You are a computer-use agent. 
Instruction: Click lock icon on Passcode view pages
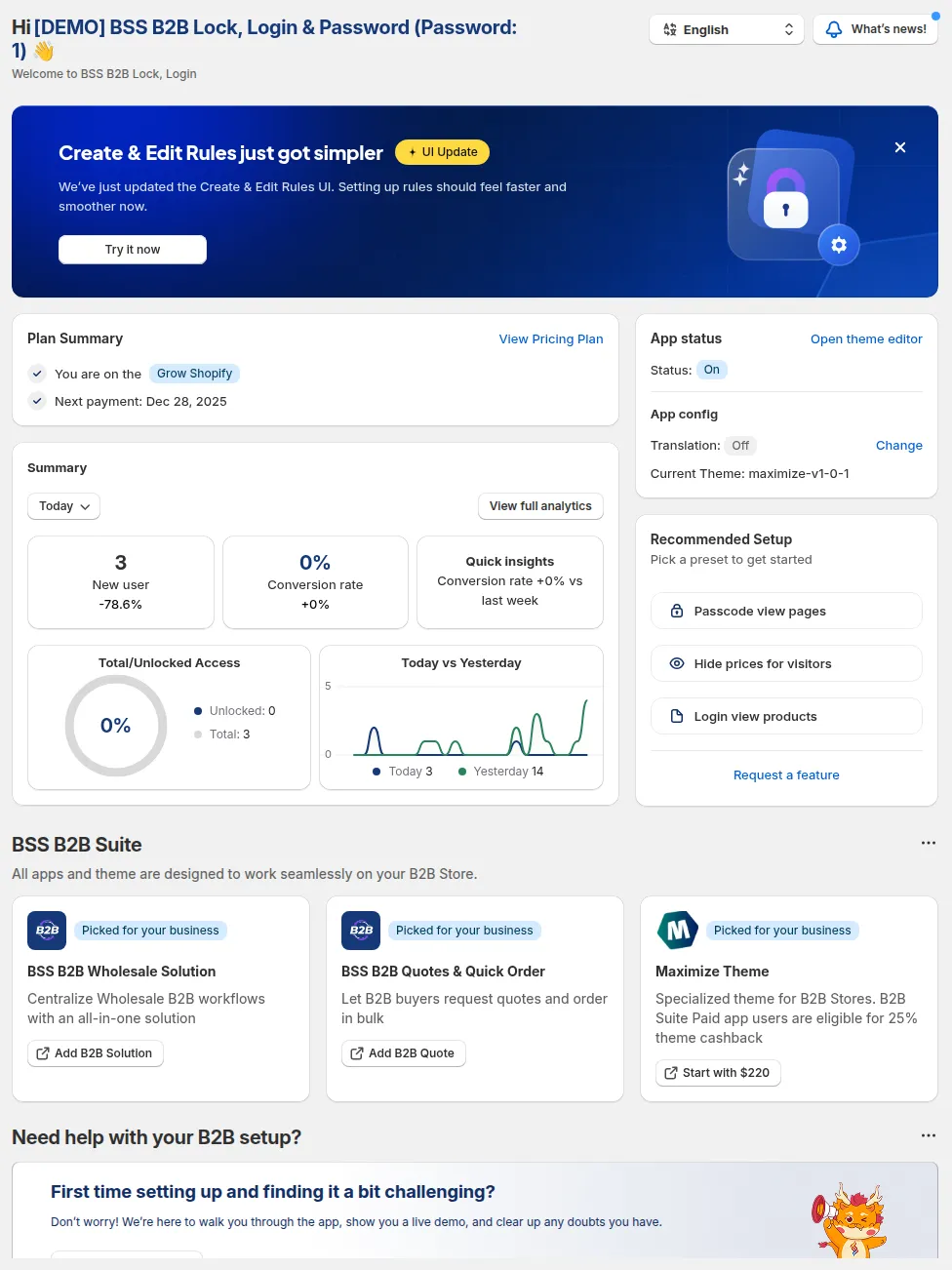[677, 612]
